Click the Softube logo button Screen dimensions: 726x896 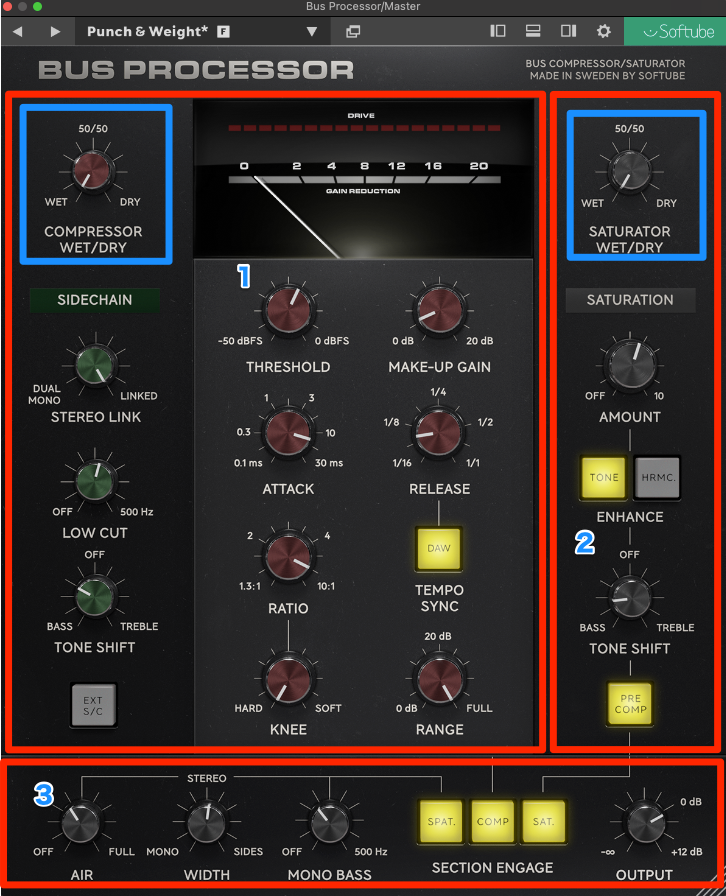(676, 32)
